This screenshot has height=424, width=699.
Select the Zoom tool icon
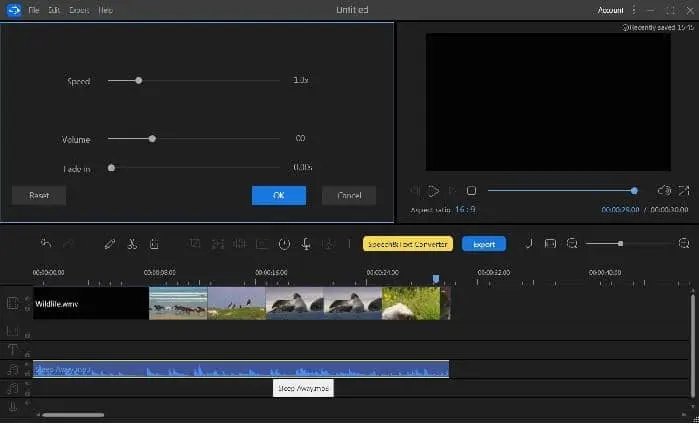pyautogui.click(x=218, y=243)
